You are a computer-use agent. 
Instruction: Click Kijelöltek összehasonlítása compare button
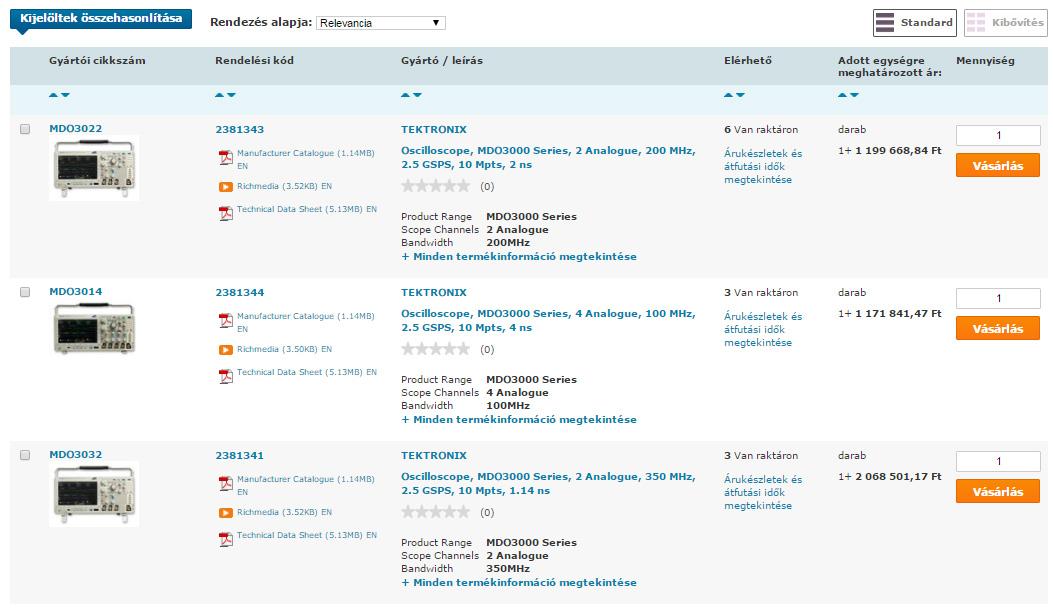point(101,19)
